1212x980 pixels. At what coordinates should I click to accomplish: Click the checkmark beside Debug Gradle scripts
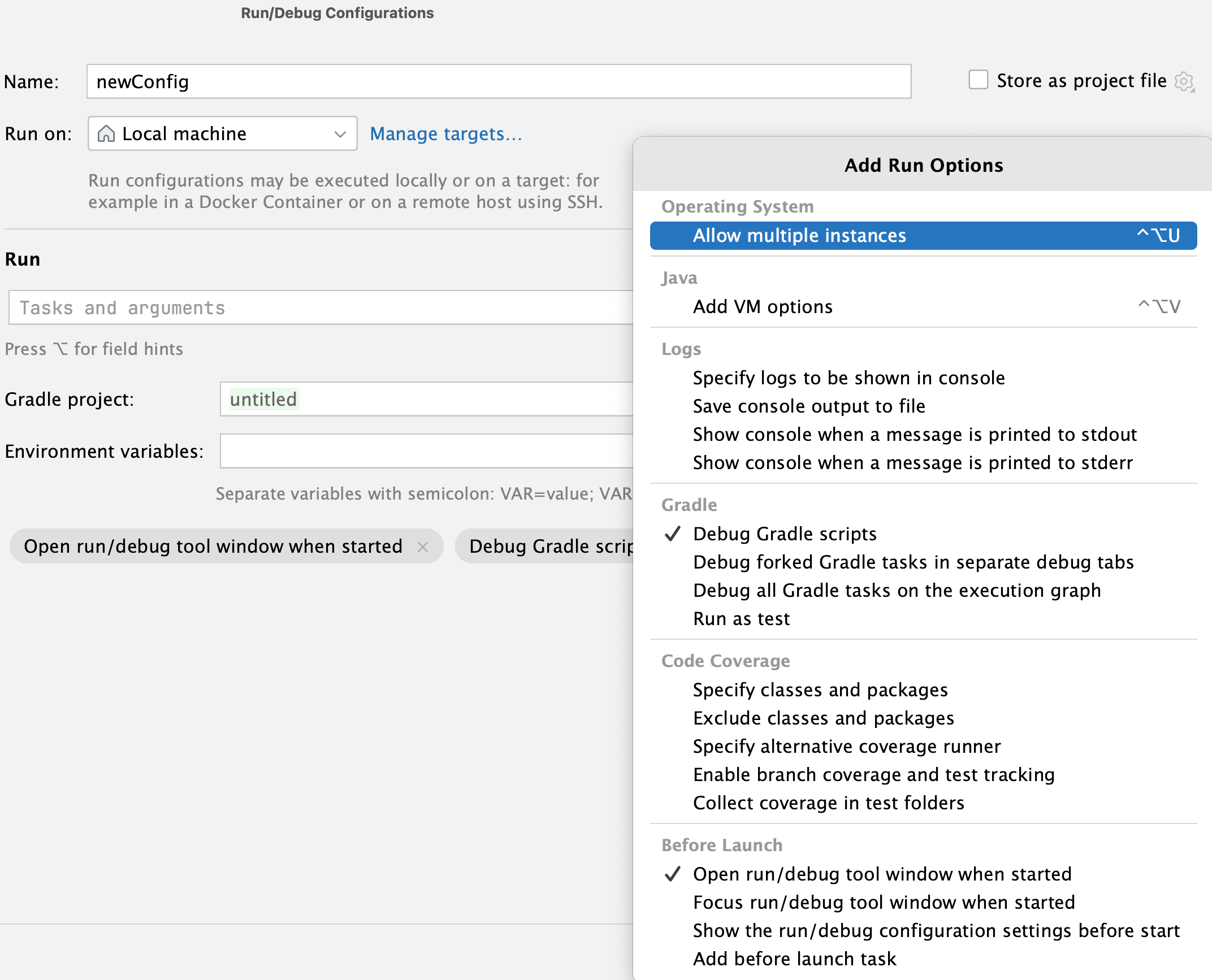pyautogui.click(x=672, y=534)
